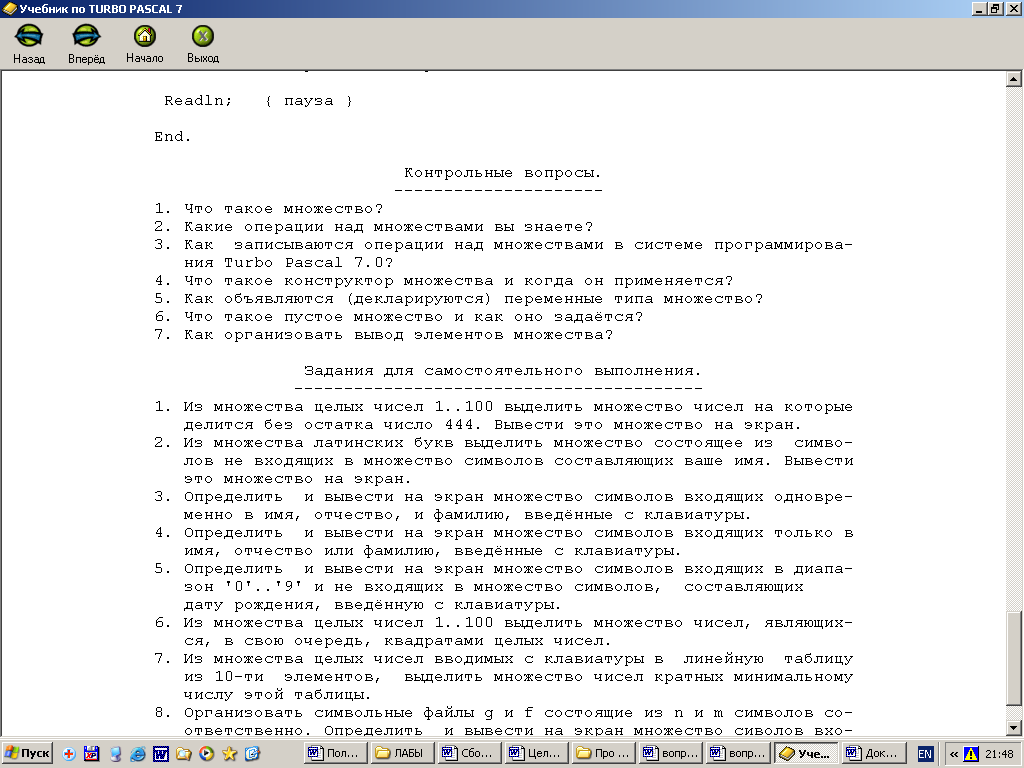The height and width of the screenshot is (768, 1024).
Task: Click 'Какие операции над множествами вы знаете?'
Action: (388, 227)
